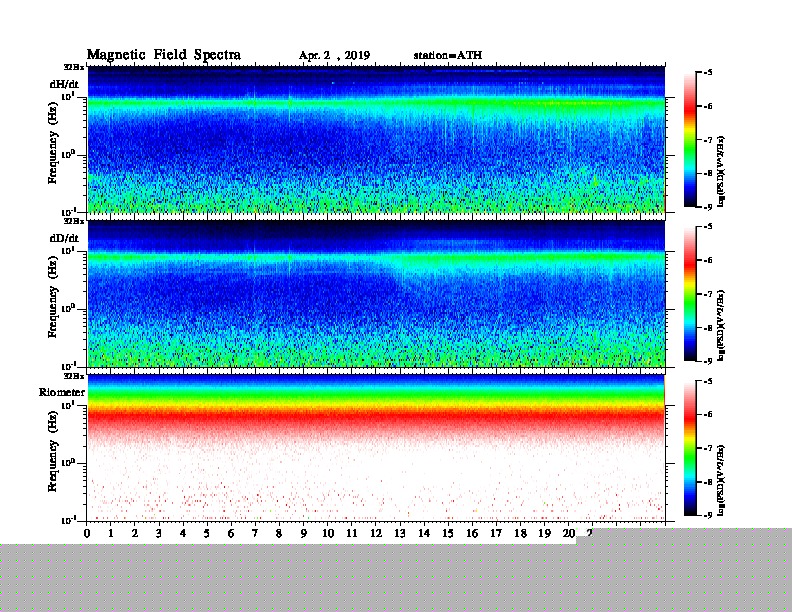Click hour tick label "17" on time axis
Viewport: 792px width, 612px height.
[496, 533]
